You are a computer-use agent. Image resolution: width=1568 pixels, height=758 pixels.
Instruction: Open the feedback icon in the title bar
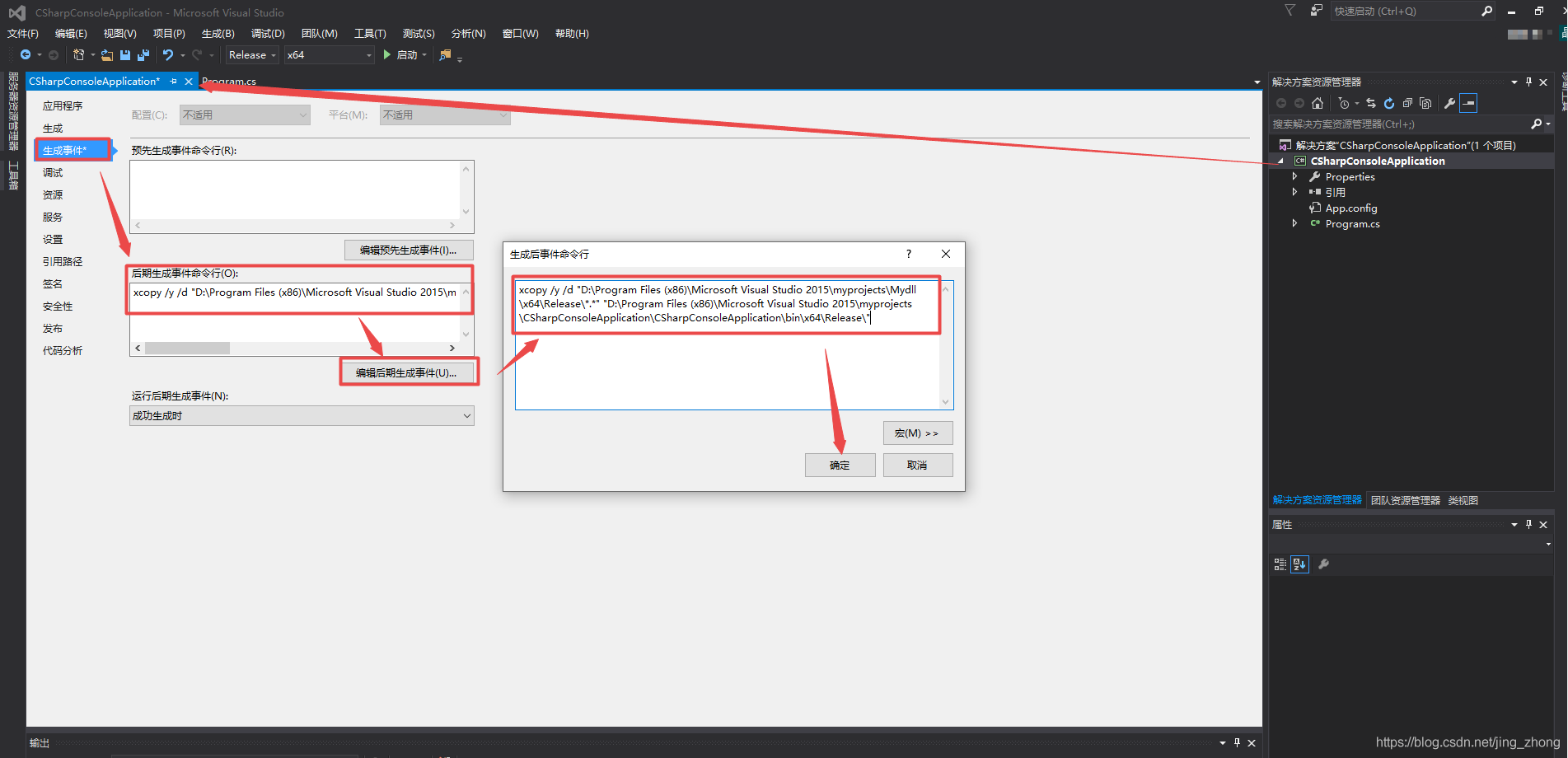click(x=1317, y=11)
